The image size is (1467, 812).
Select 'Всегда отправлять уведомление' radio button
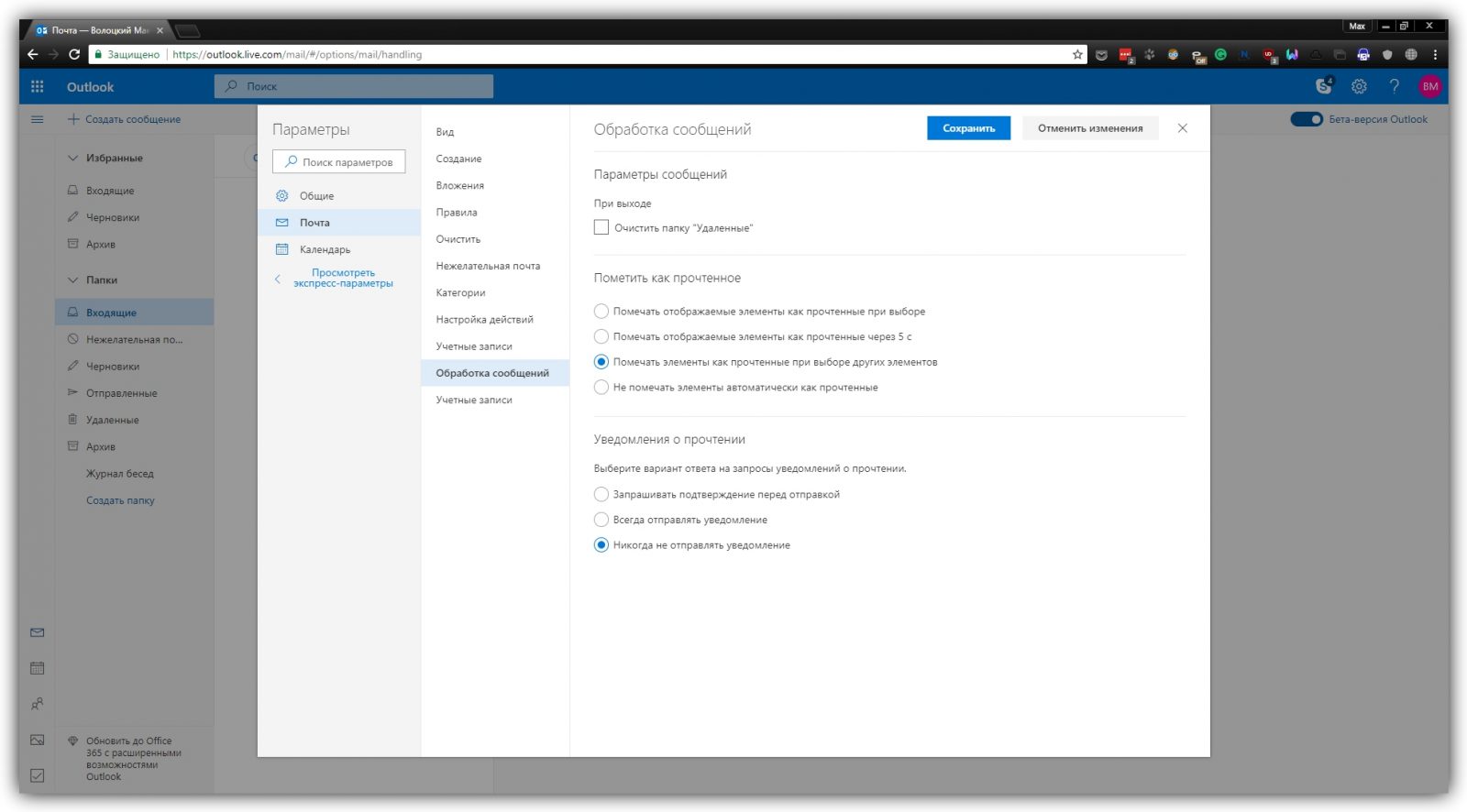point(601,520)
